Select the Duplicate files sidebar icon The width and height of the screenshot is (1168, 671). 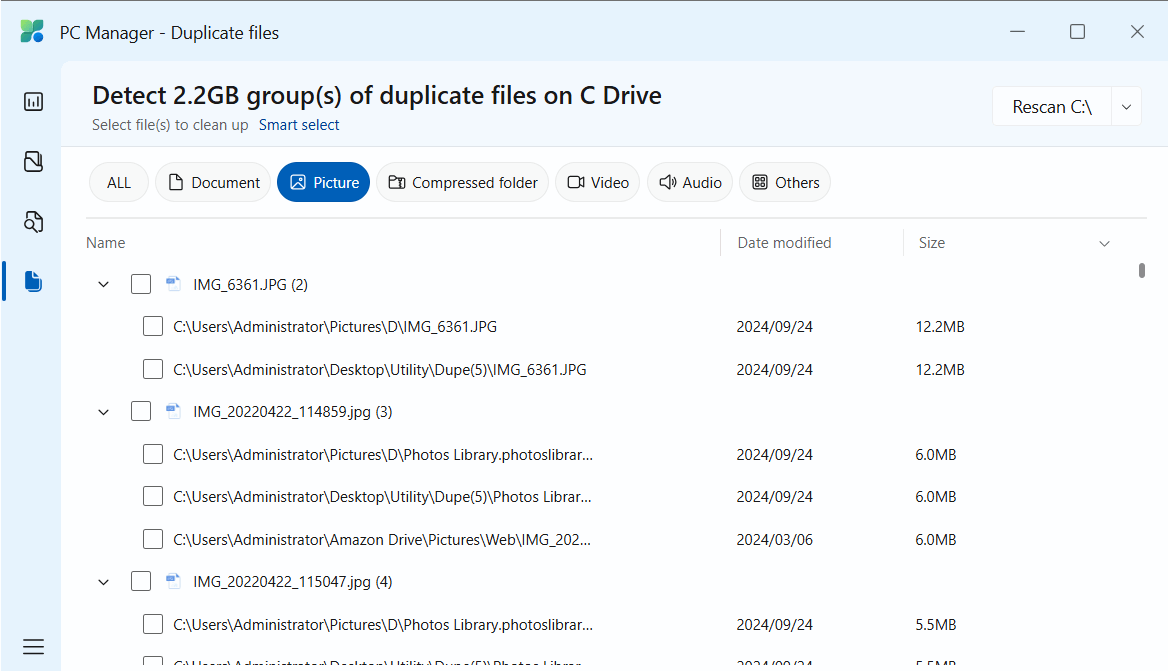(33, 281)
